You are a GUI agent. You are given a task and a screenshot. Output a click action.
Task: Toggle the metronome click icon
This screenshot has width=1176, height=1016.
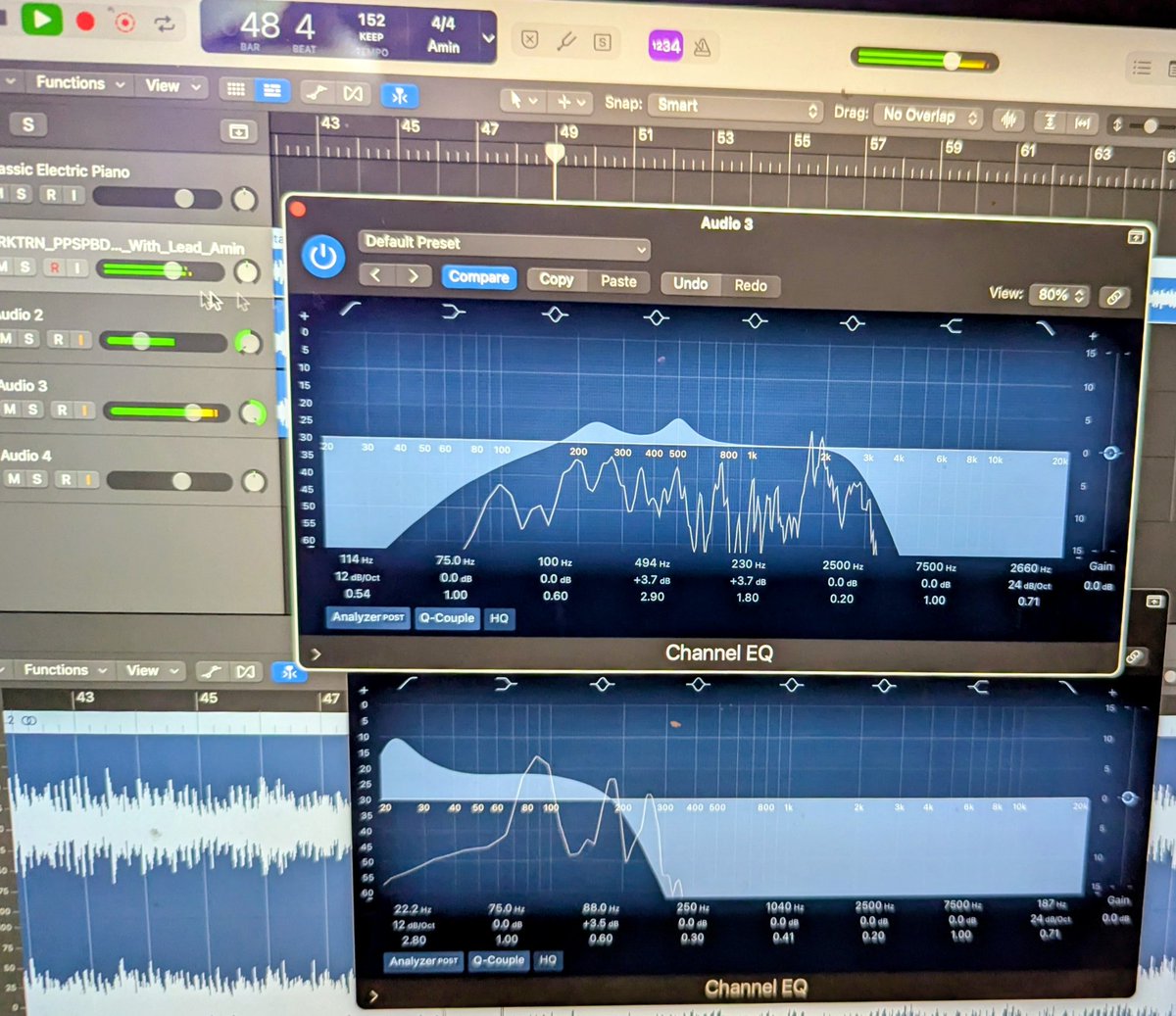point(702,46)
